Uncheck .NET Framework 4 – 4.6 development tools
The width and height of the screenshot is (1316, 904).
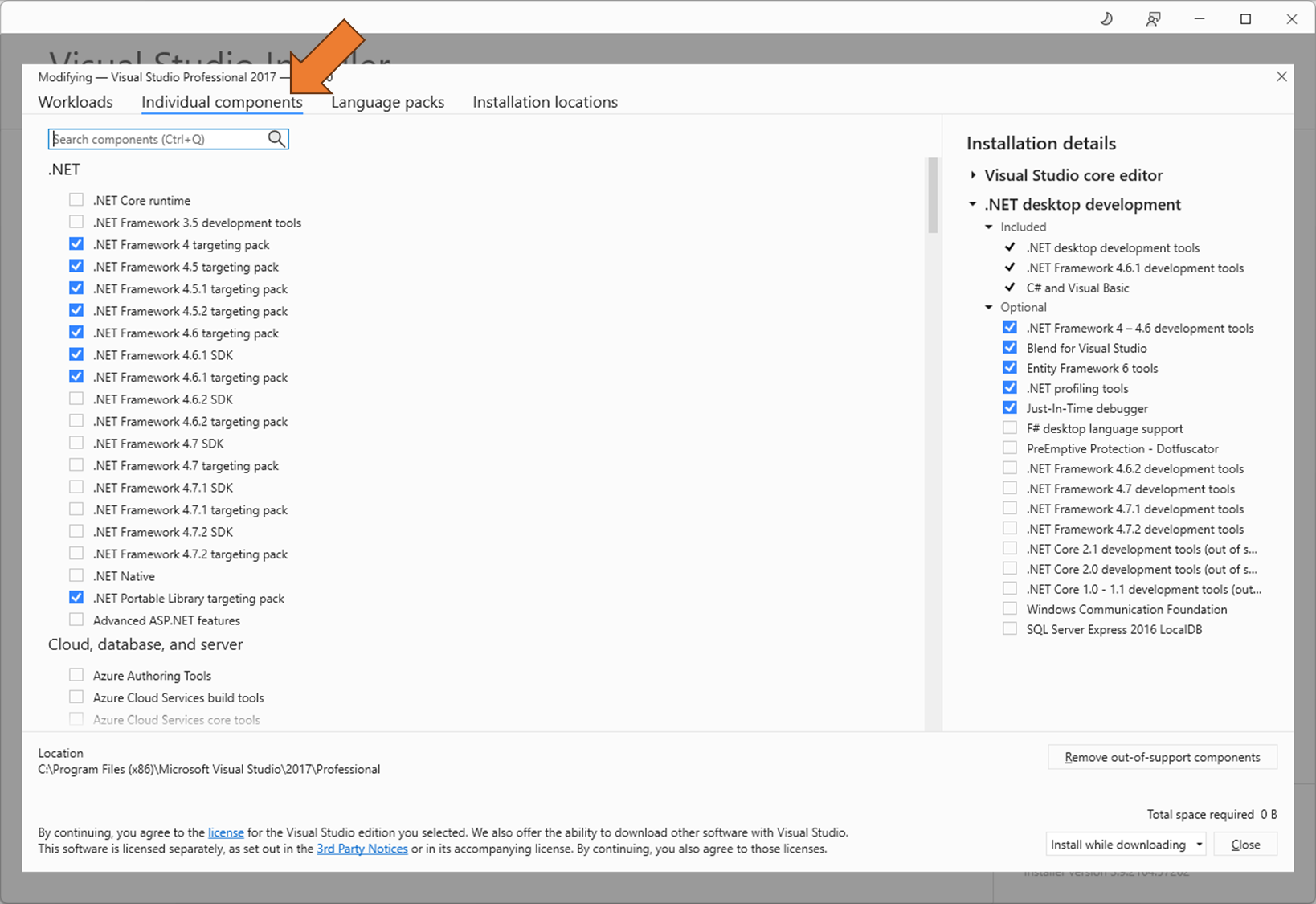[1010, 327]
